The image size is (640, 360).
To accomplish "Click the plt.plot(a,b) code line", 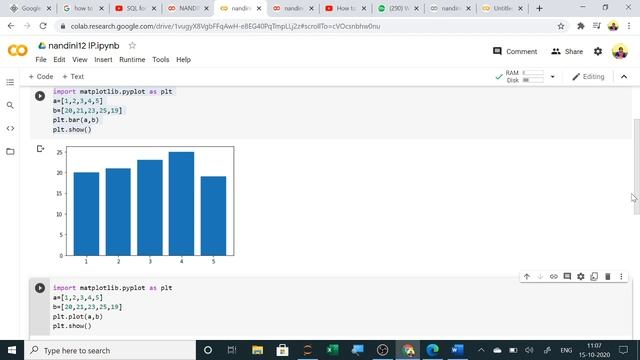I will tap(78, 316).
